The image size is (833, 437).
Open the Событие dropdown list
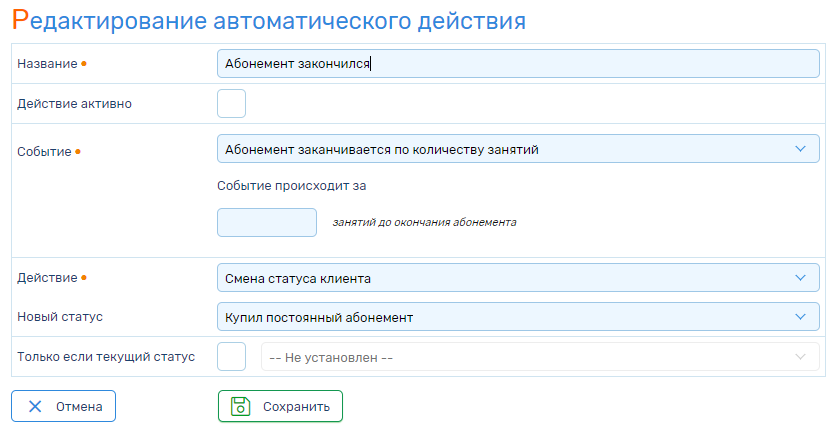518,149
